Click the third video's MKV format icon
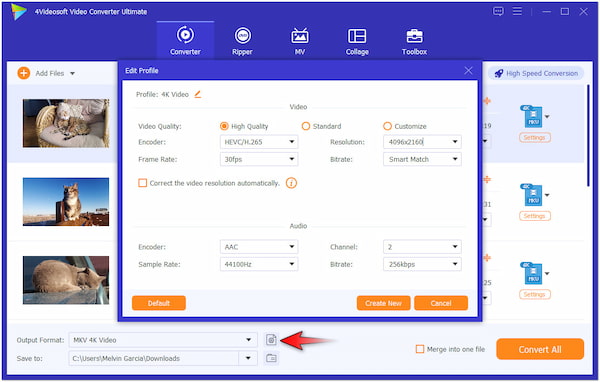600x382 pixels. coord(532,273)
